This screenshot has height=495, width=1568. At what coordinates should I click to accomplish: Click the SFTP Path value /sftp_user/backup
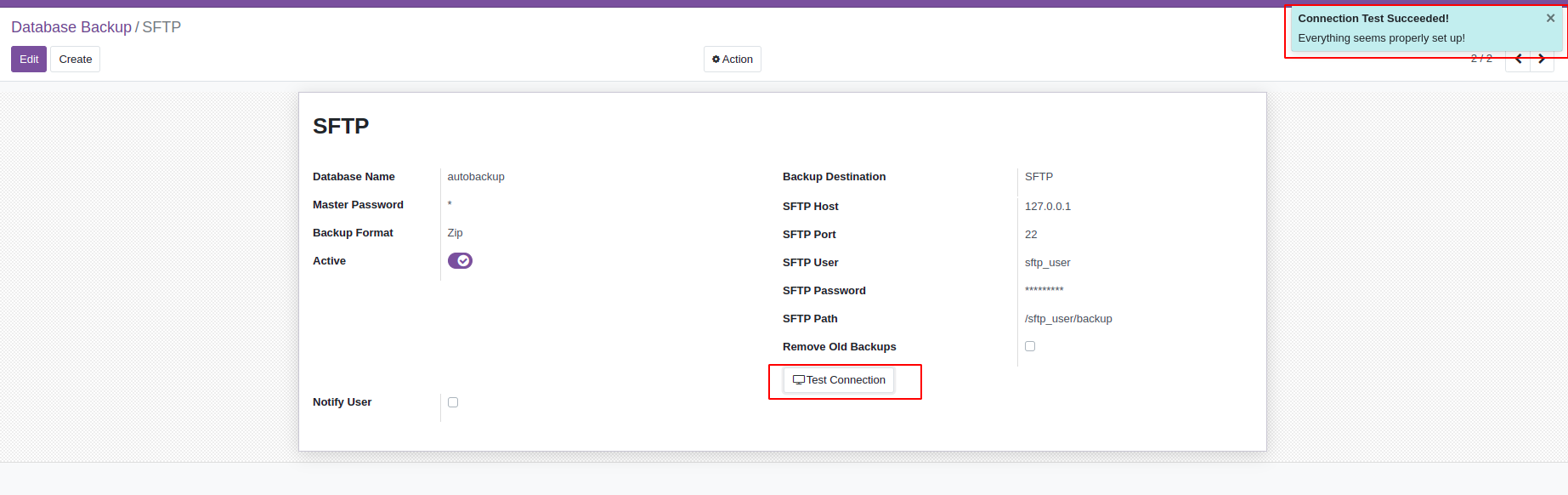click(1068, 319)
